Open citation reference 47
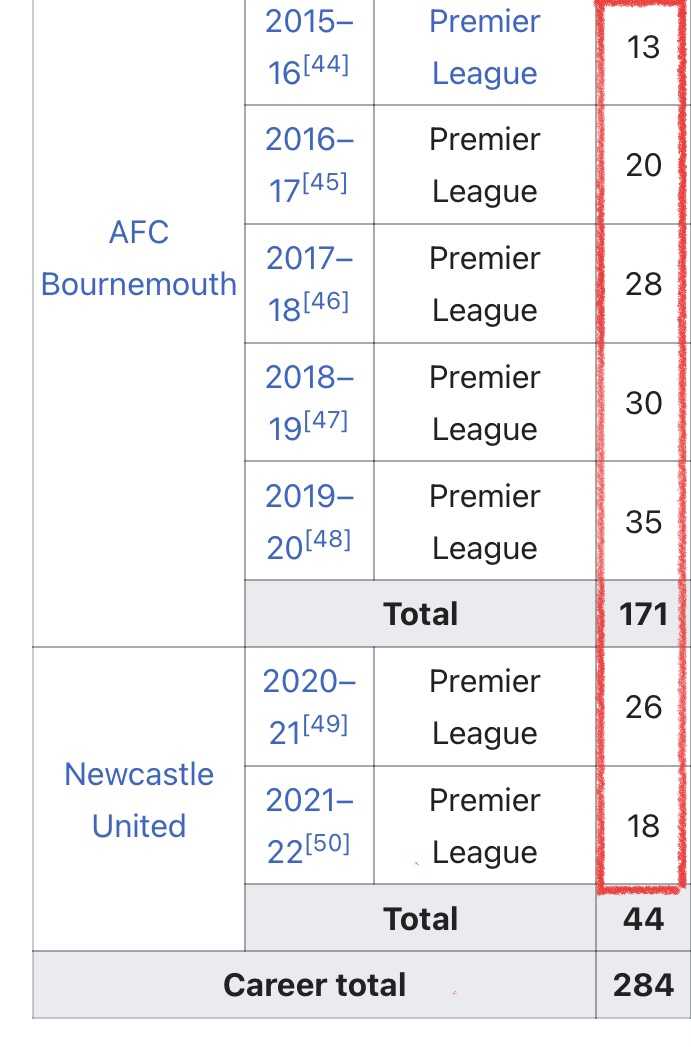Image resolution: width=691 pixels, height=1047 pixels. click(326, 421)
